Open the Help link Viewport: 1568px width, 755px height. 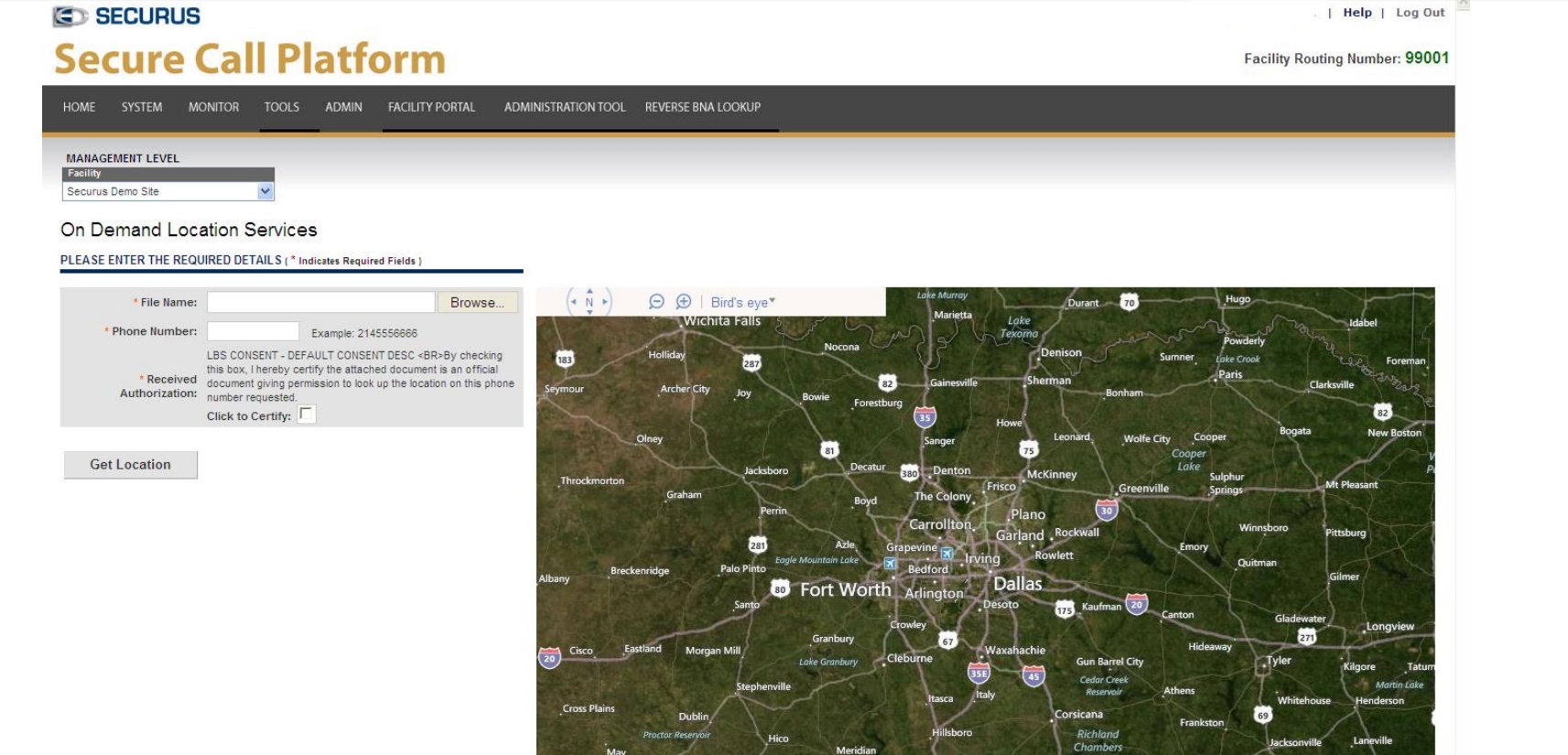(1357, 13)
